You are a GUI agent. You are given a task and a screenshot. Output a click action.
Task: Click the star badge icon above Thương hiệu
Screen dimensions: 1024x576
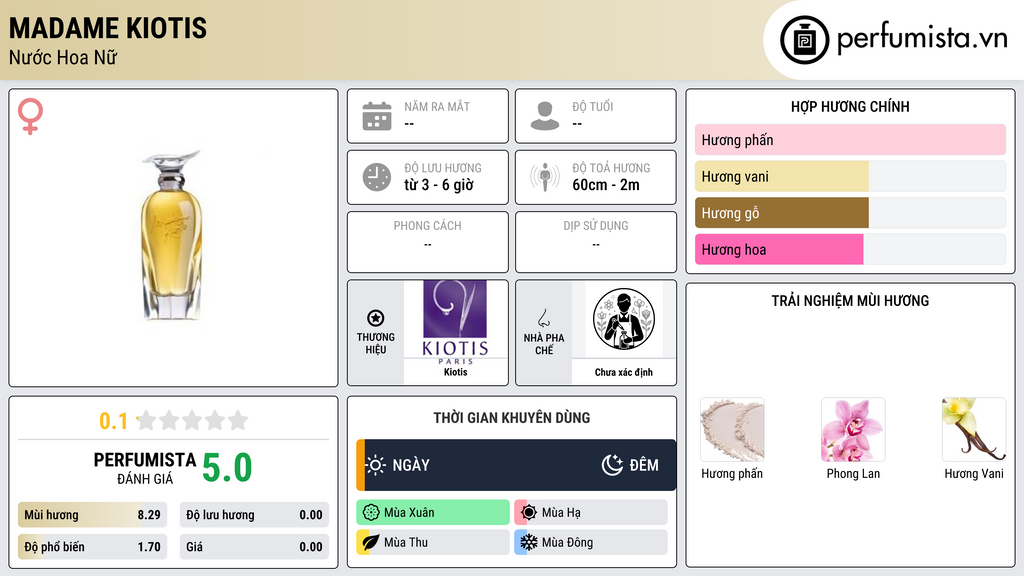(x=376, y=318)
